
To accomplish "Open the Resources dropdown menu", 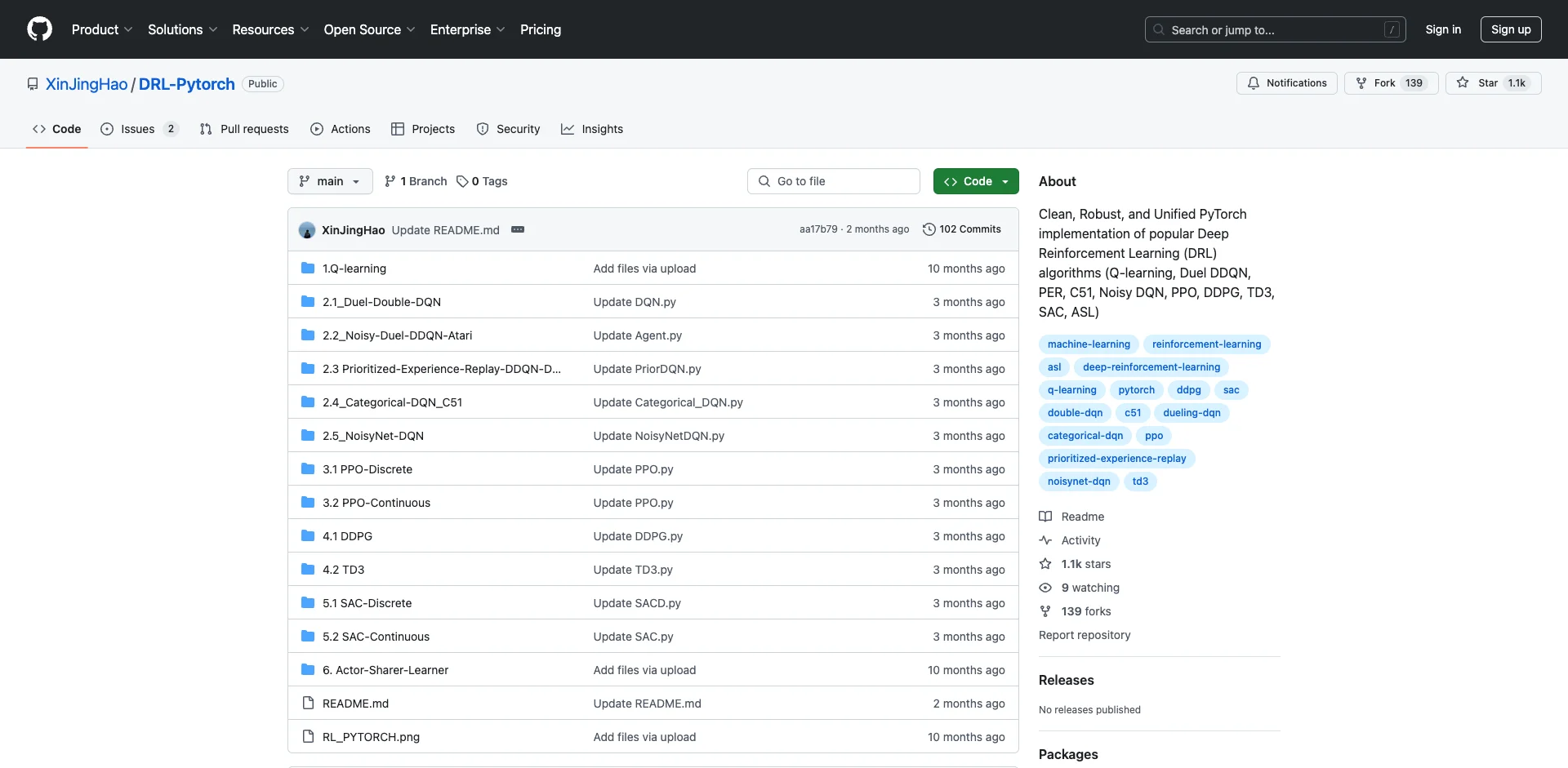I will point(270,29).
